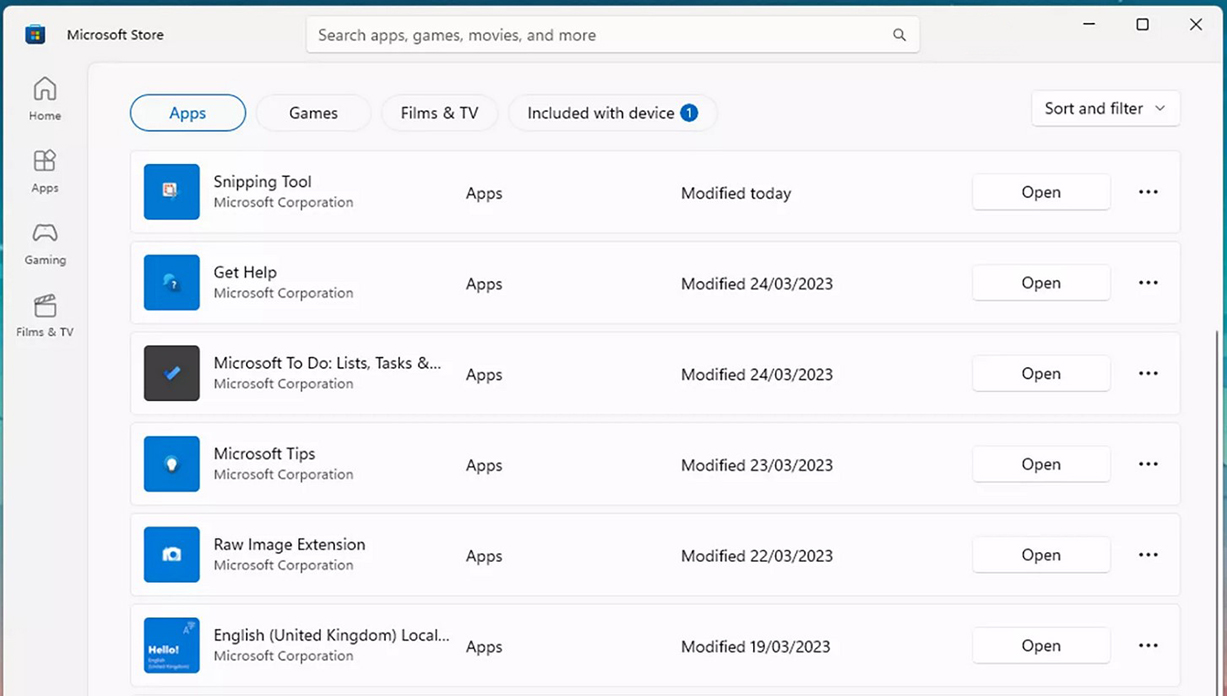1227x696 pixels.
Task: Select the Home icon in the sidebar
Action: [44, 99]
